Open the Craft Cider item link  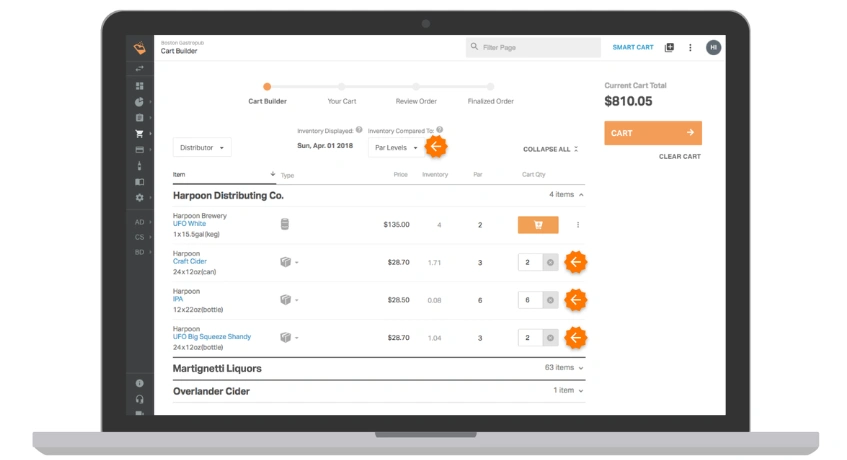[x=190, y=261]
